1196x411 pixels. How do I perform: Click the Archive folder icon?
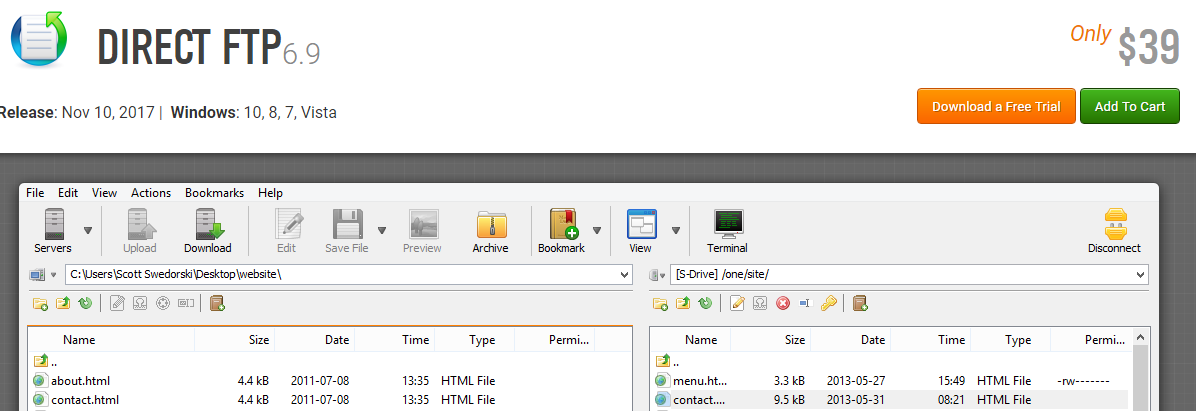(x=490, y=224)
